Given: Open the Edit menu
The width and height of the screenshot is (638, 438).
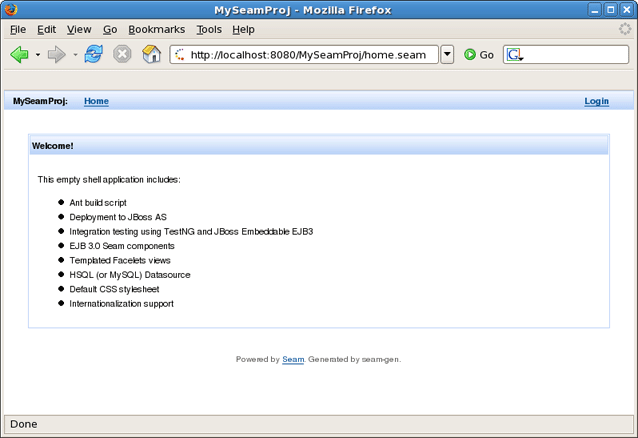Looking at the screenshot, I should point(46,29).
